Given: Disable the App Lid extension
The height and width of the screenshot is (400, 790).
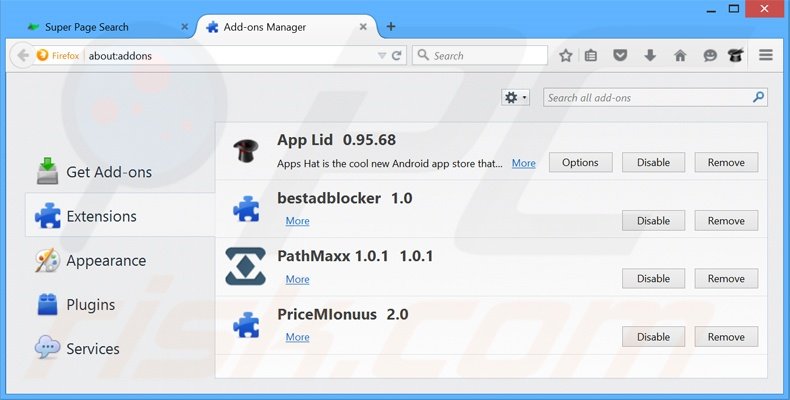Looking at the screenshot, I should click(x=653, y=162).
